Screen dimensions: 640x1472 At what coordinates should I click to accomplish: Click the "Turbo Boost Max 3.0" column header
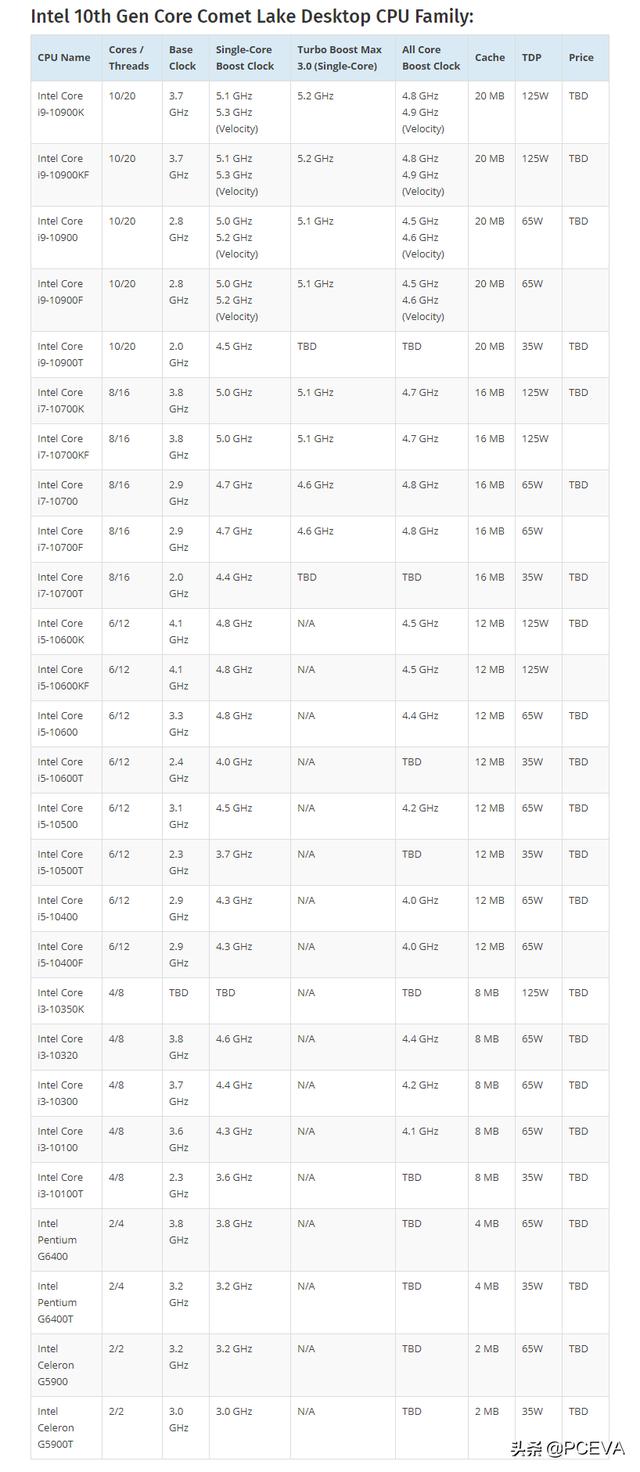[339, 58]
